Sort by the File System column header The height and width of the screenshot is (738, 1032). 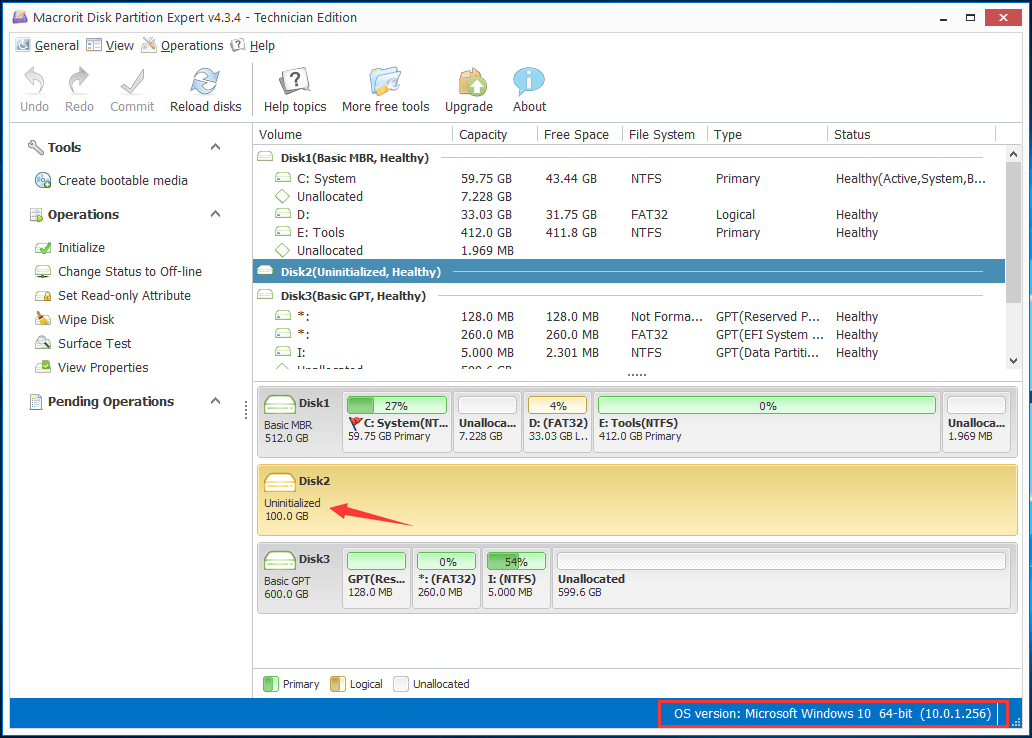click(x=665, y=134)
